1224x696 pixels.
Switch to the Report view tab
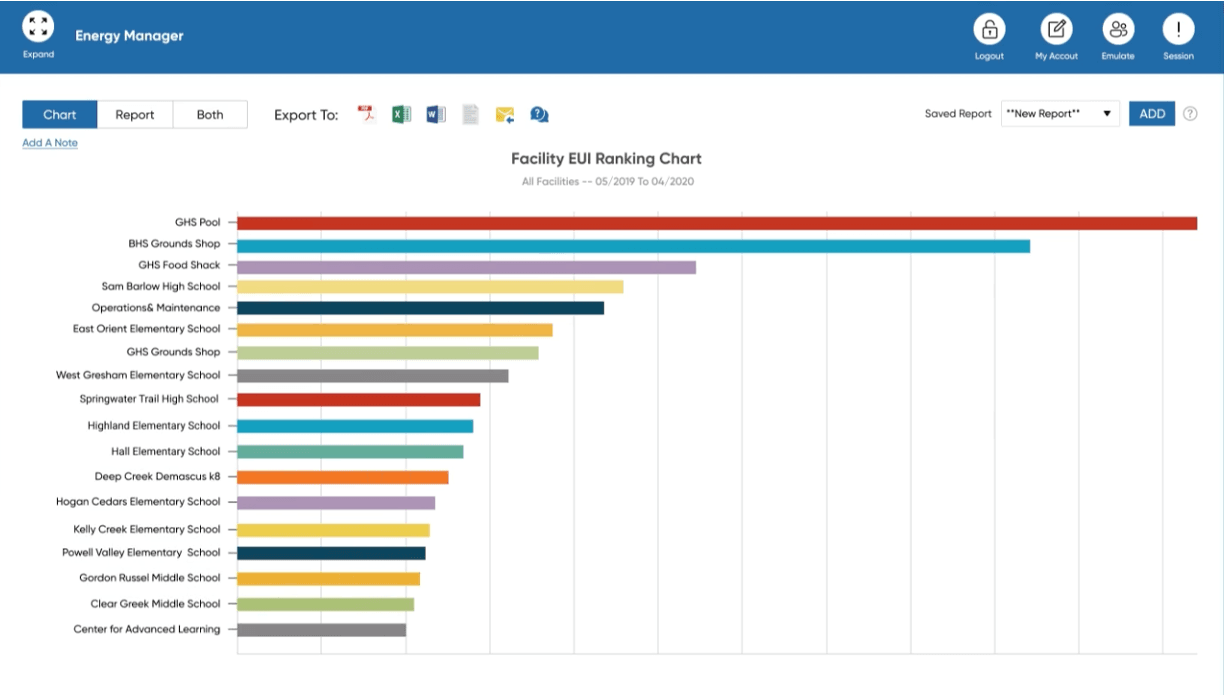pyautogui.click(x=135, y=114)
